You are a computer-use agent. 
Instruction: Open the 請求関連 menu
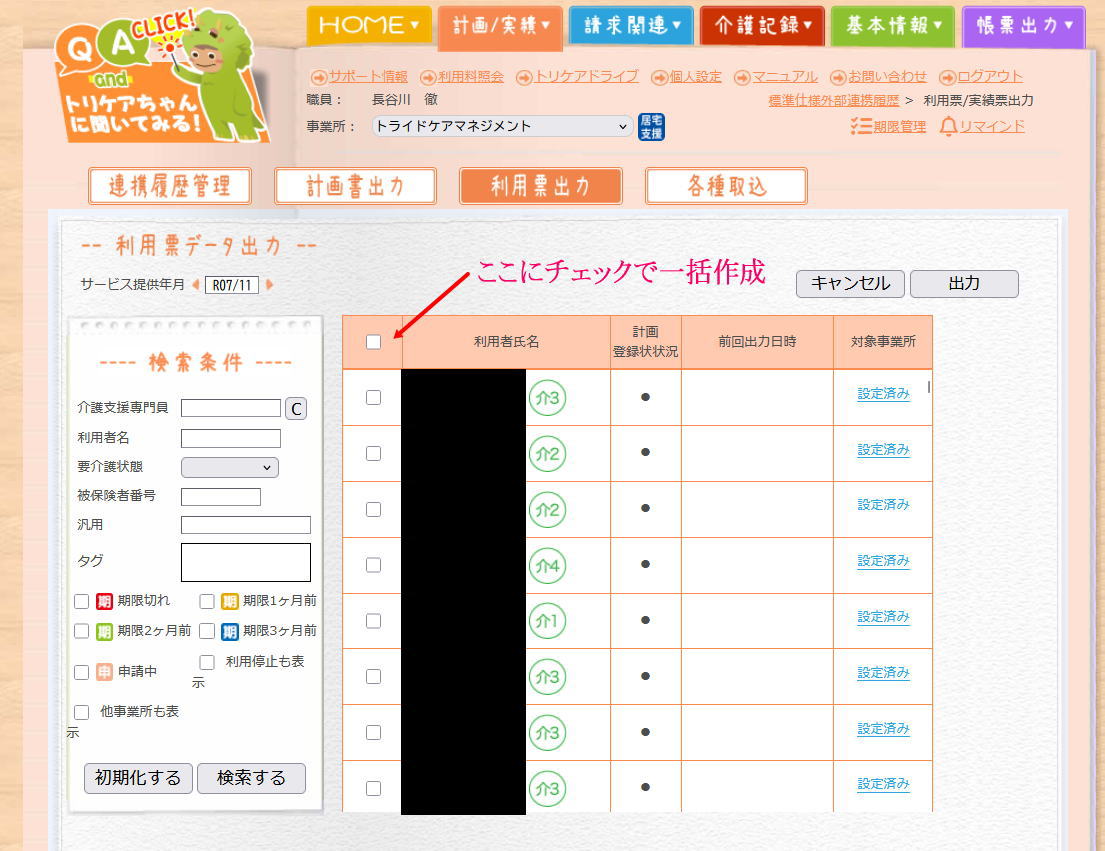pos(630,26)
